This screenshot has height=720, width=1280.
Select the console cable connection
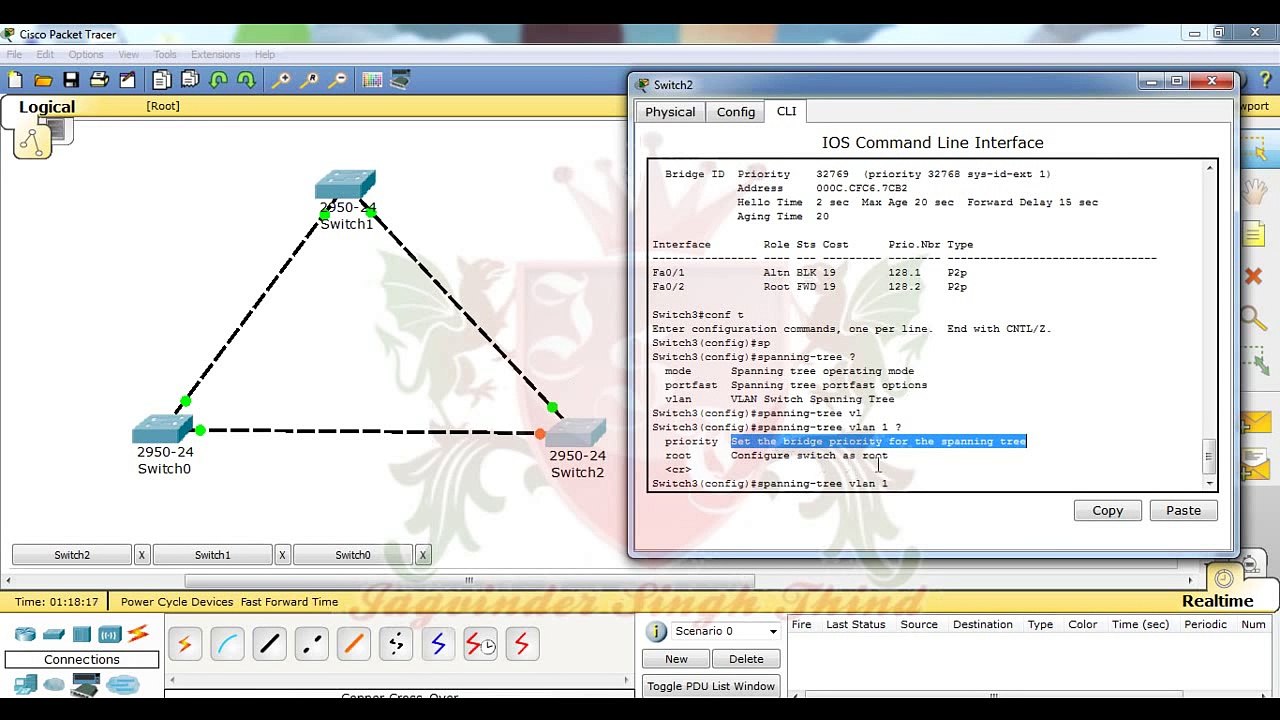click(227, 645)
